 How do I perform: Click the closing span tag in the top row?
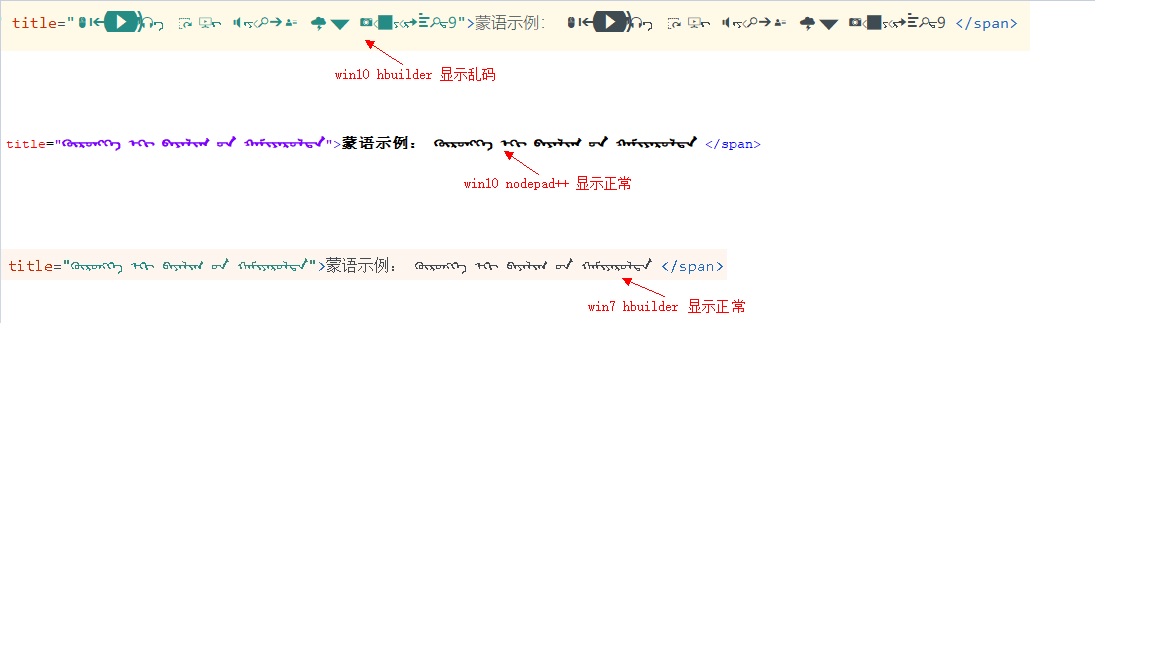[986, 23]
